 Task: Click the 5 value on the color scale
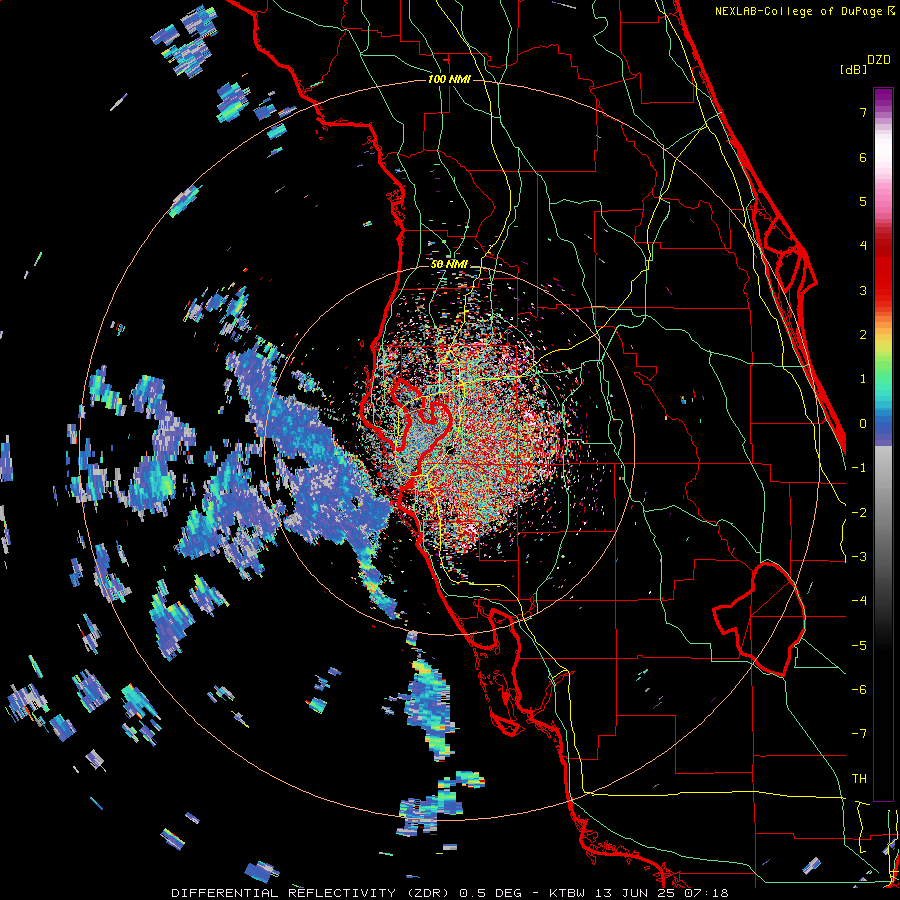[x=863, y=201]
